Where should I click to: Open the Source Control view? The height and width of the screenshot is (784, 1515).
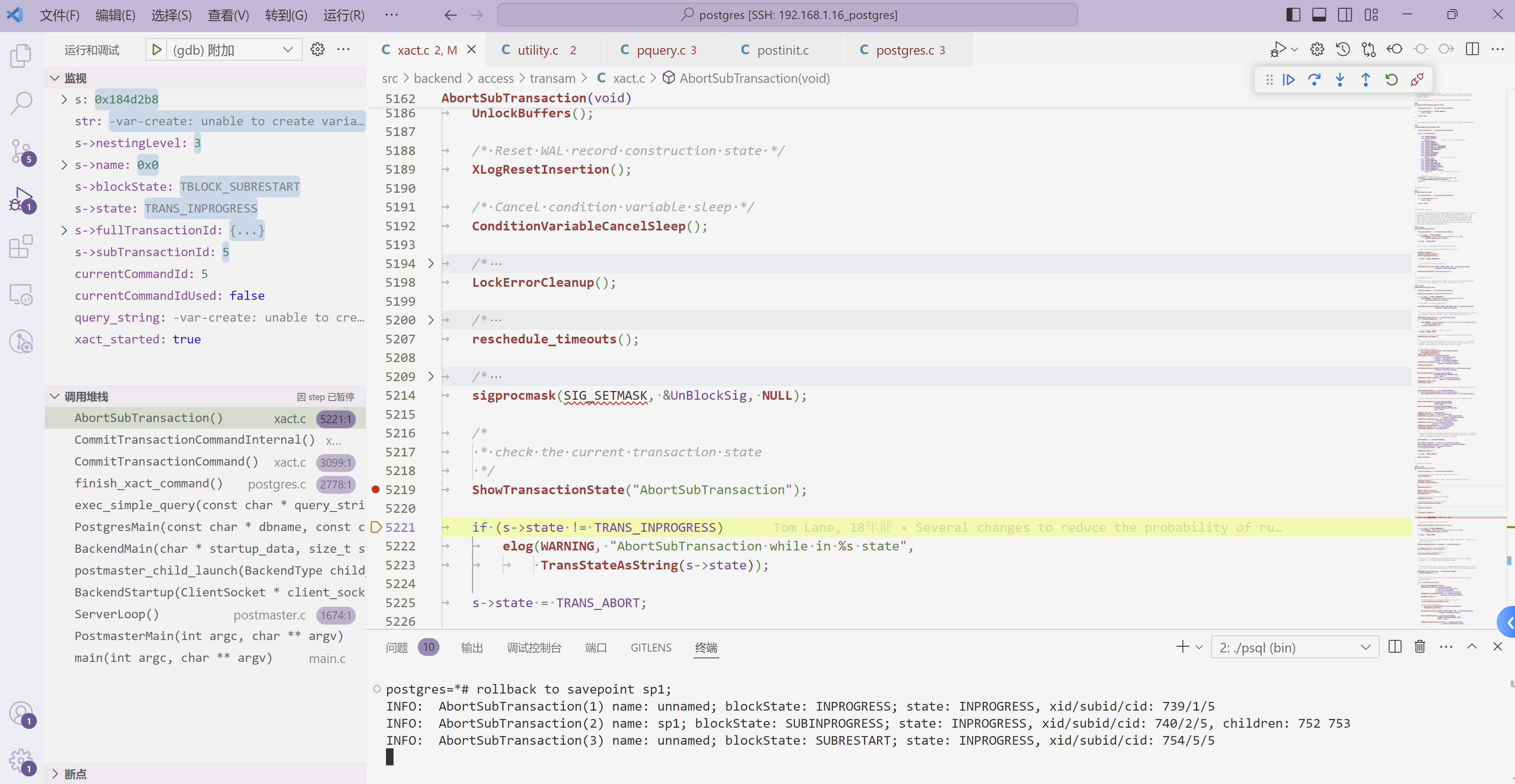(x=21, y=151)
